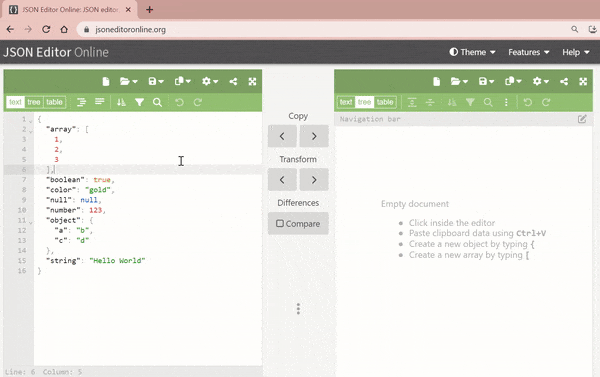Click the JSON Editor Online logo
This screenshot has width=600, height=377.
pos(56,52)
